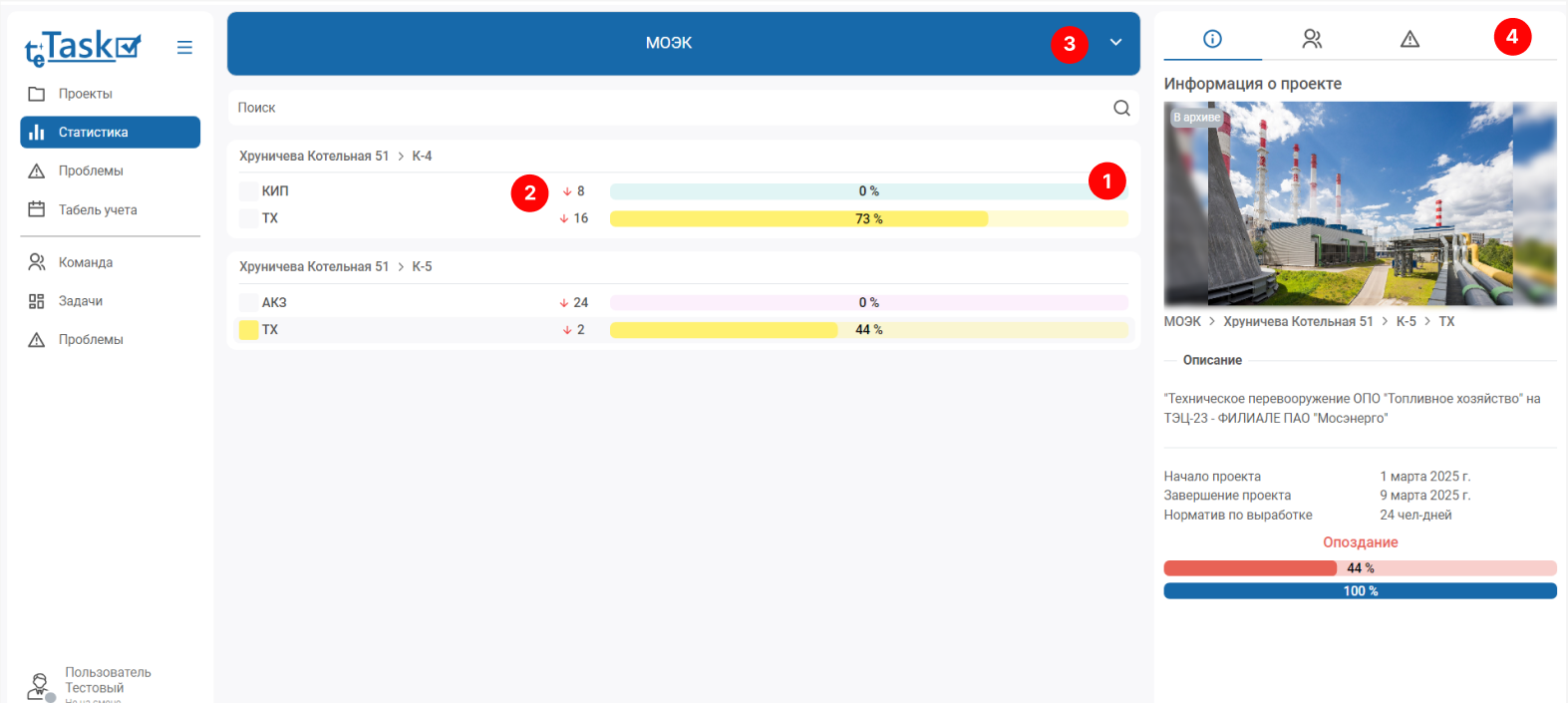Open the Проекты folder icon in sidebar

(37, 94)
